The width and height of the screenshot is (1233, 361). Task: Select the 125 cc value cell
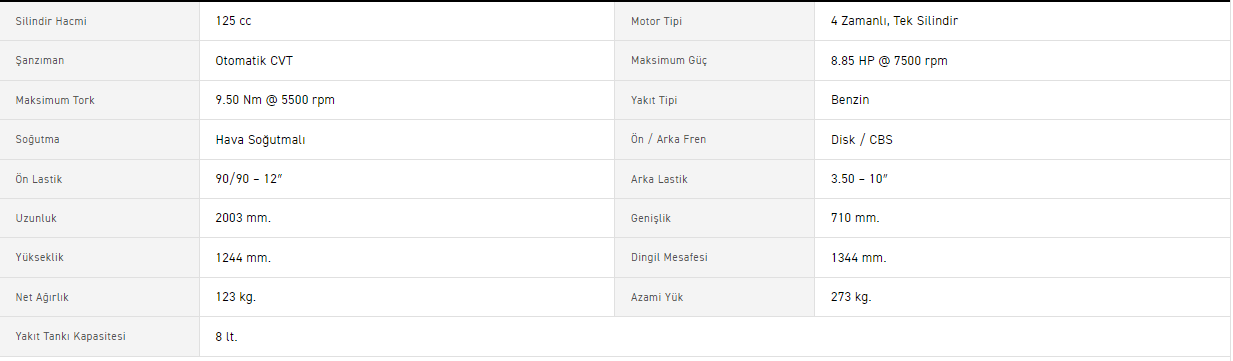[x=407, y=21]
